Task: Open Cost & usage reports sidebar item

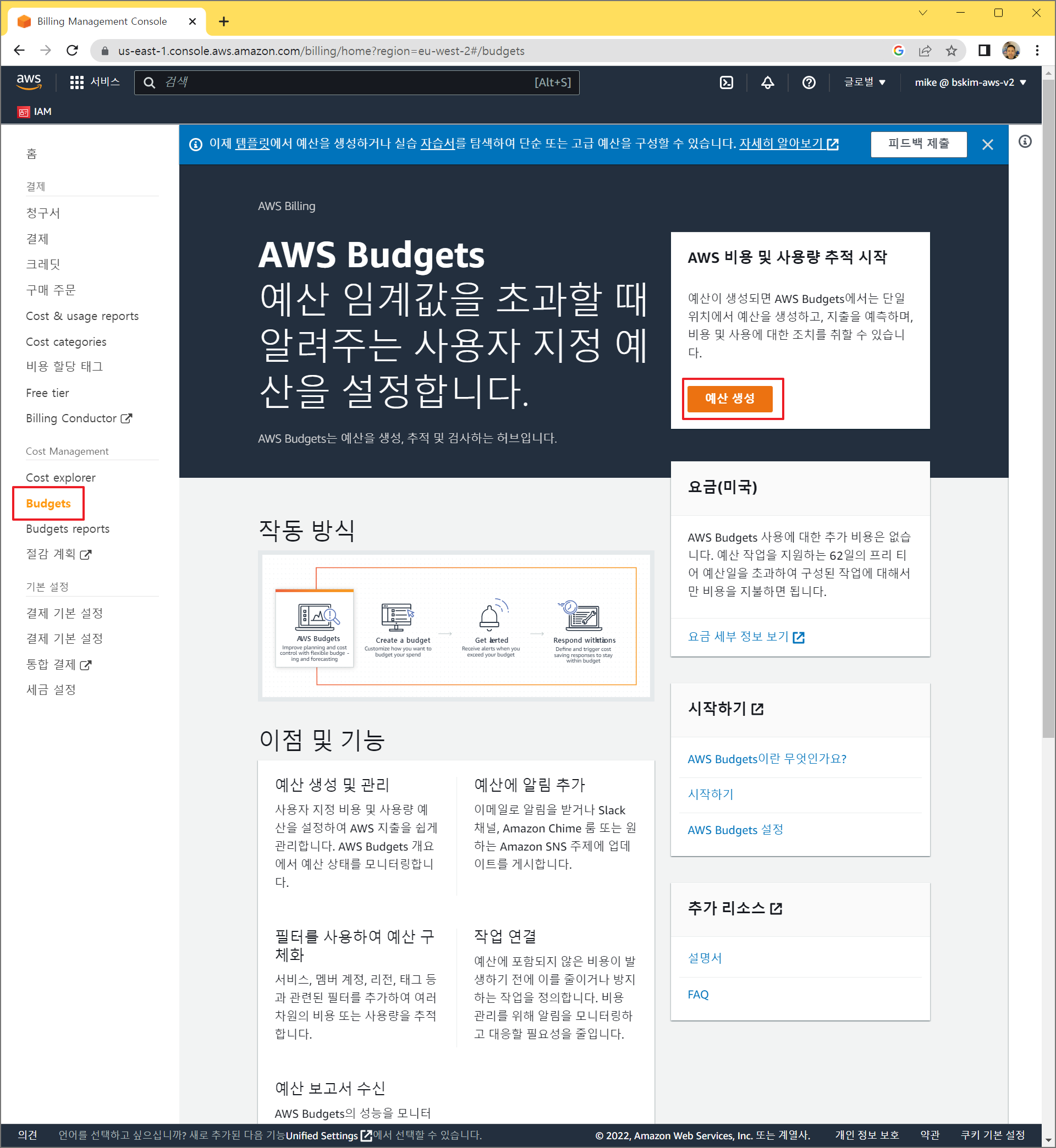Action: pyautogui.click(x=82, y=316)
